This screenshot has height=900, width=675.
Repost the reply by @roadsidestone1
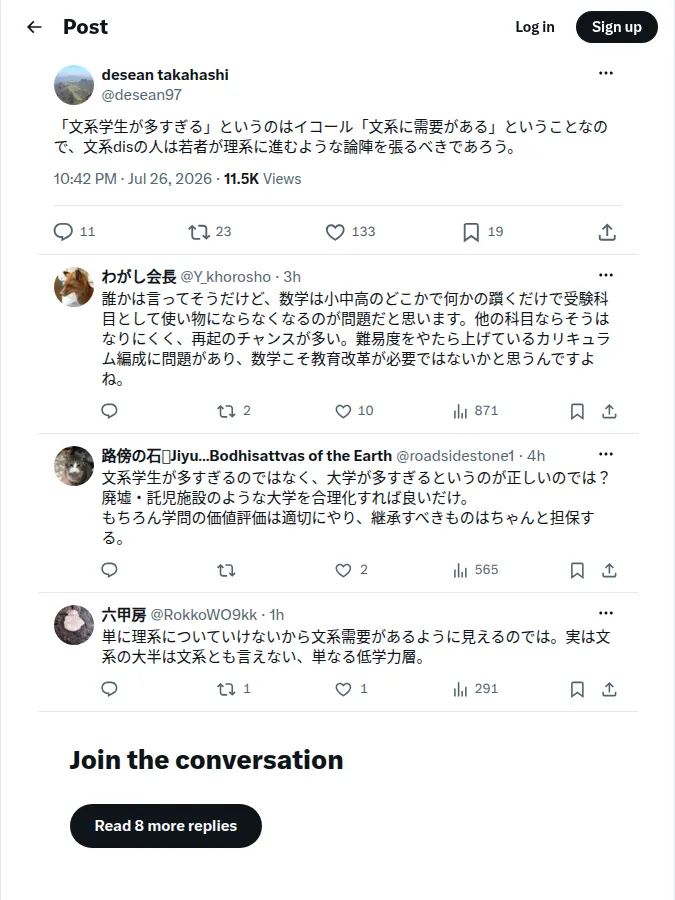(x=226, y=570)
